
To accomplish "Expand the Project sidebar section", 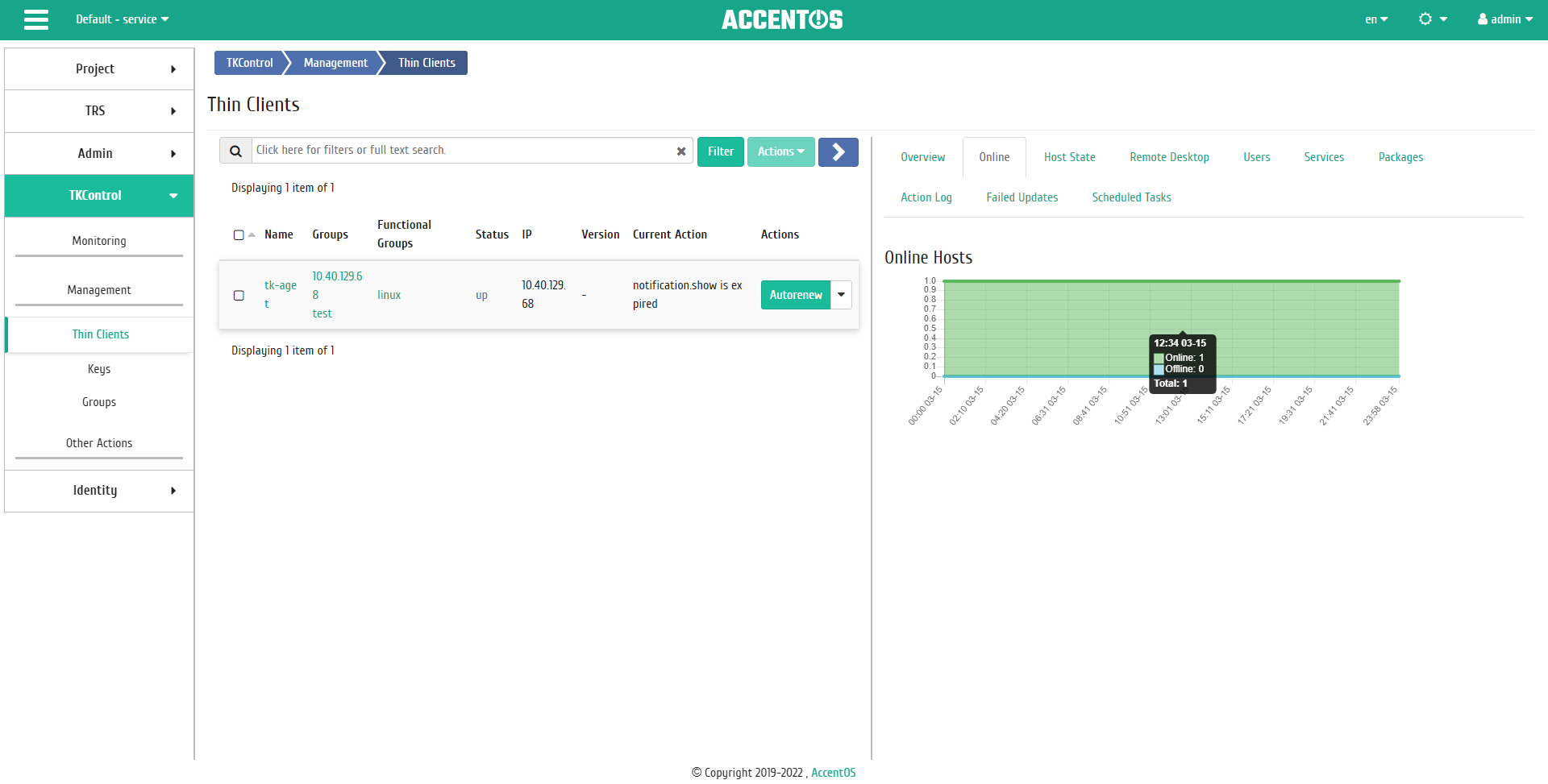I will [x=99, y=69].
